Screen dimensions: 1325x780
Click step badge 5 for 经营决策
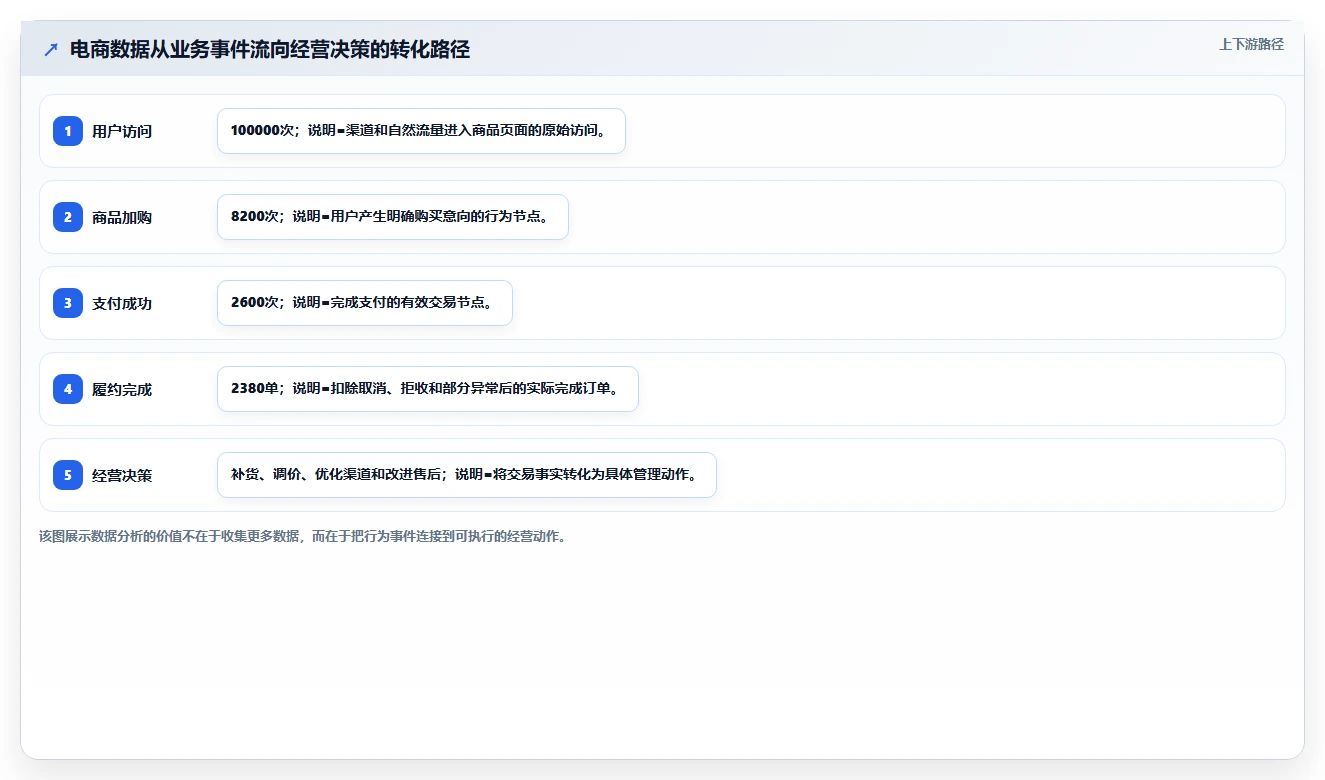point(68,475)
